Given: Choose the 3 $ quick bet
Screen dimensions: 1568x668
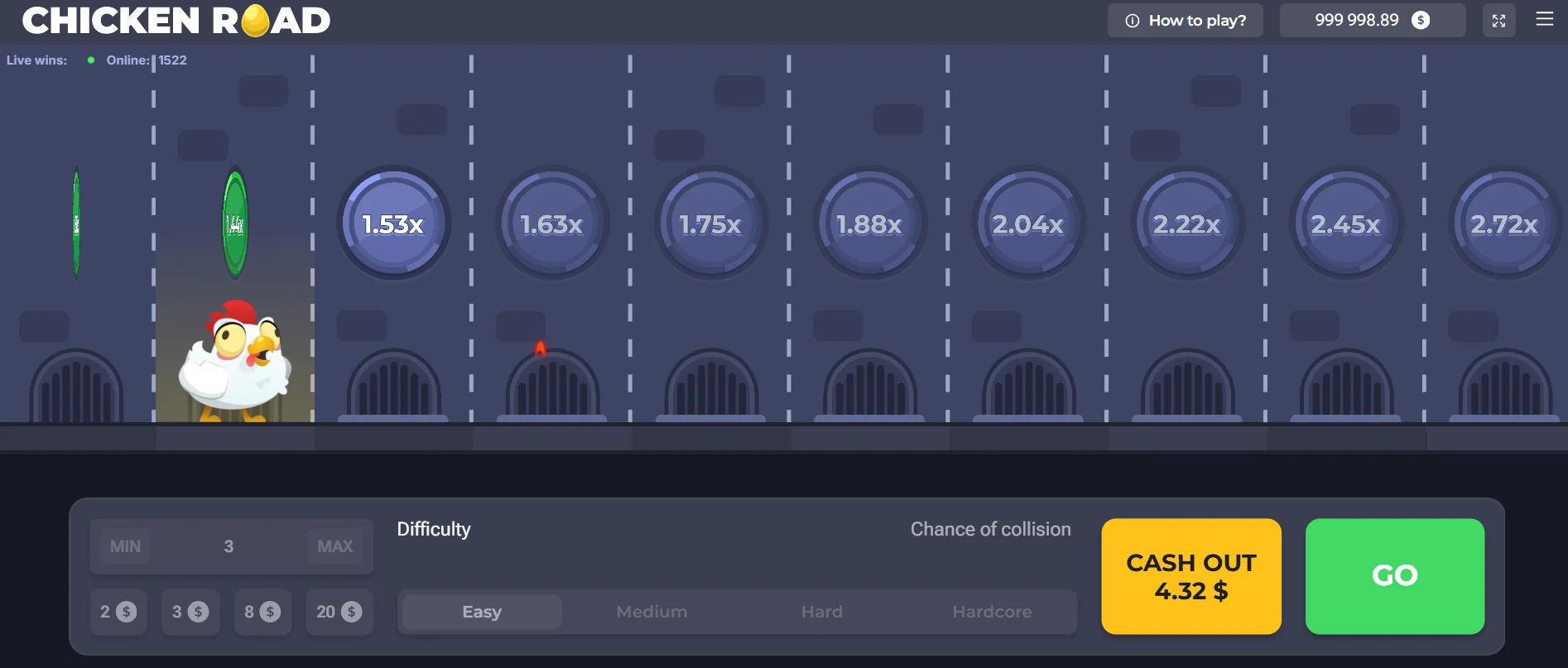Looking at the screenshot, I should pos(190,612).
